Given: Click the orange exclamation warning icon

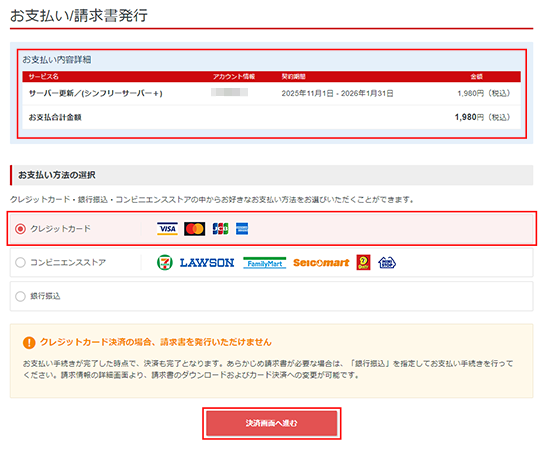Looking at the screenshot, I should pos(29,343).
